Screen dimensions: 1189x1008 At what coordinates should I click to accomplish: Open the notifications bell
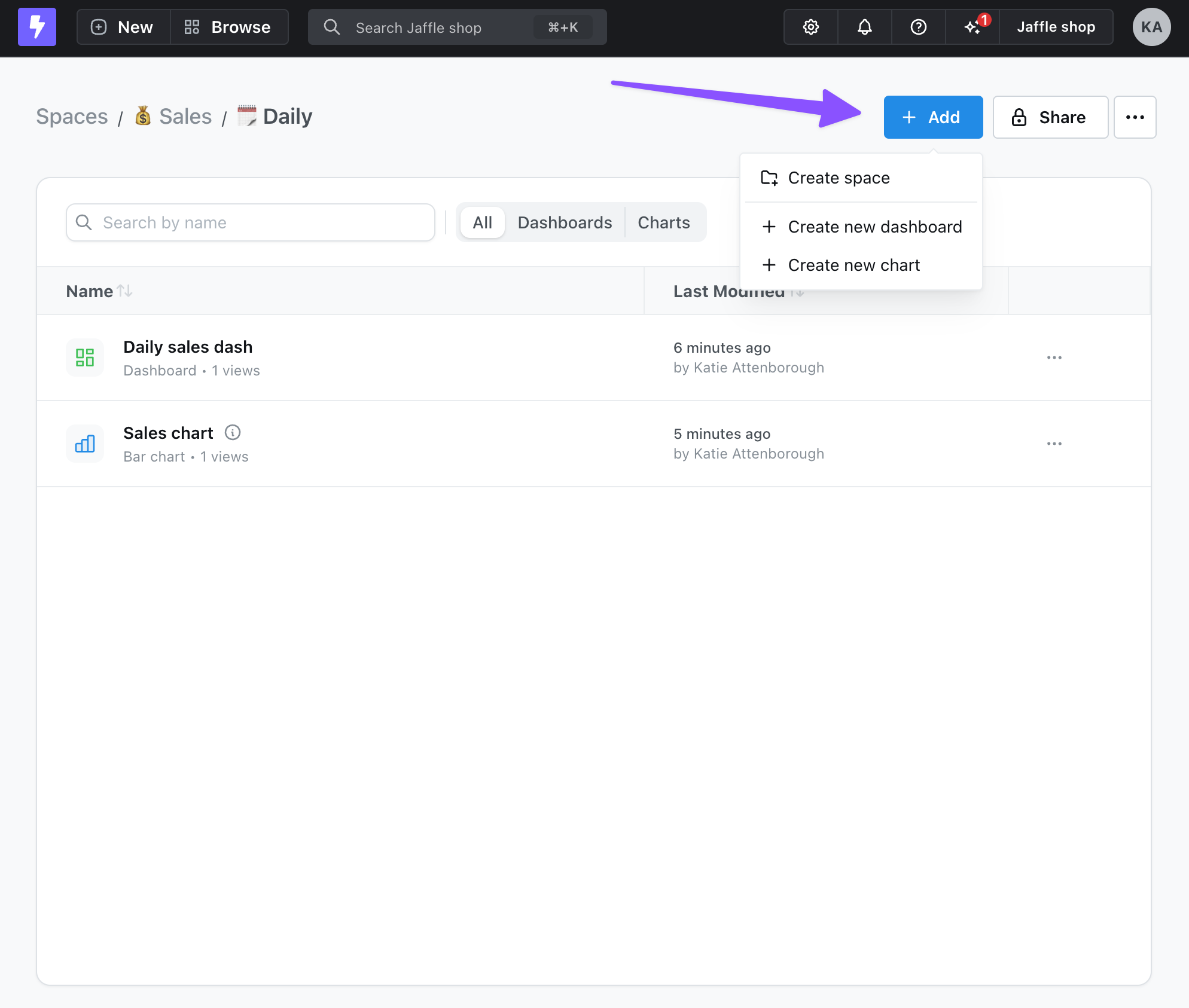tap(864, 27)
